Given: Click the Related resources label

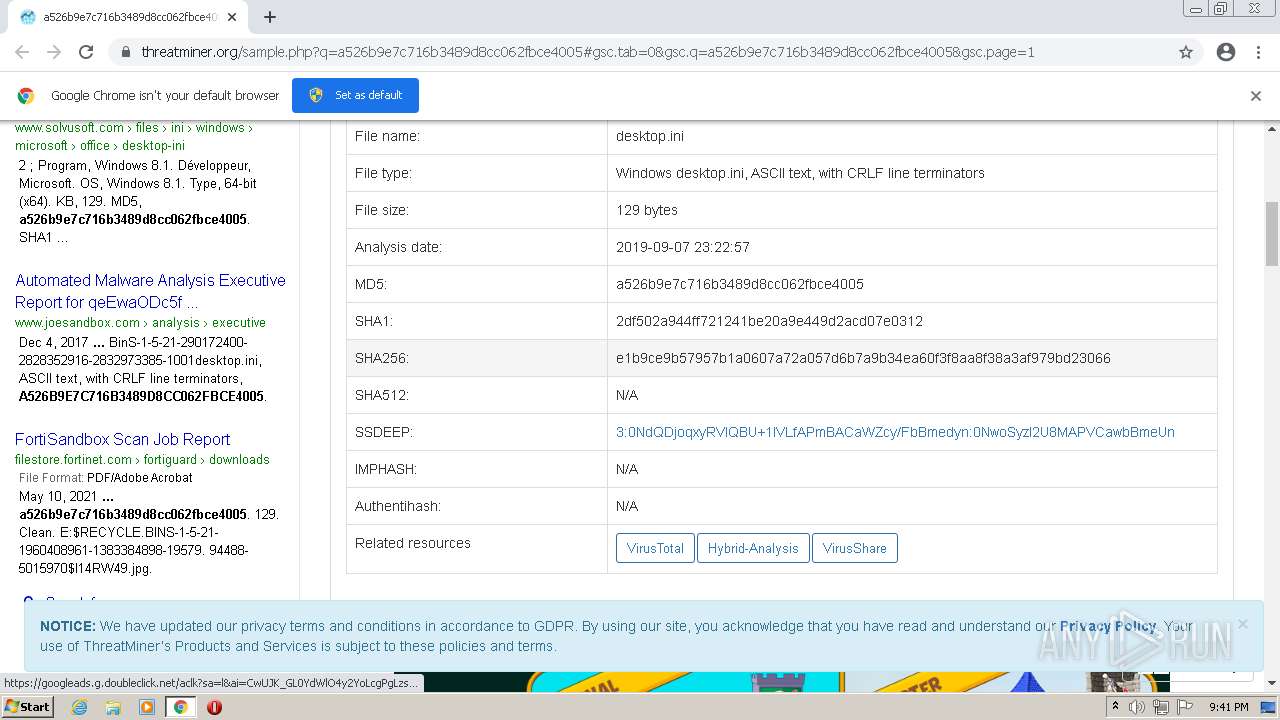Looking at the screenshot, I should 413,543.
